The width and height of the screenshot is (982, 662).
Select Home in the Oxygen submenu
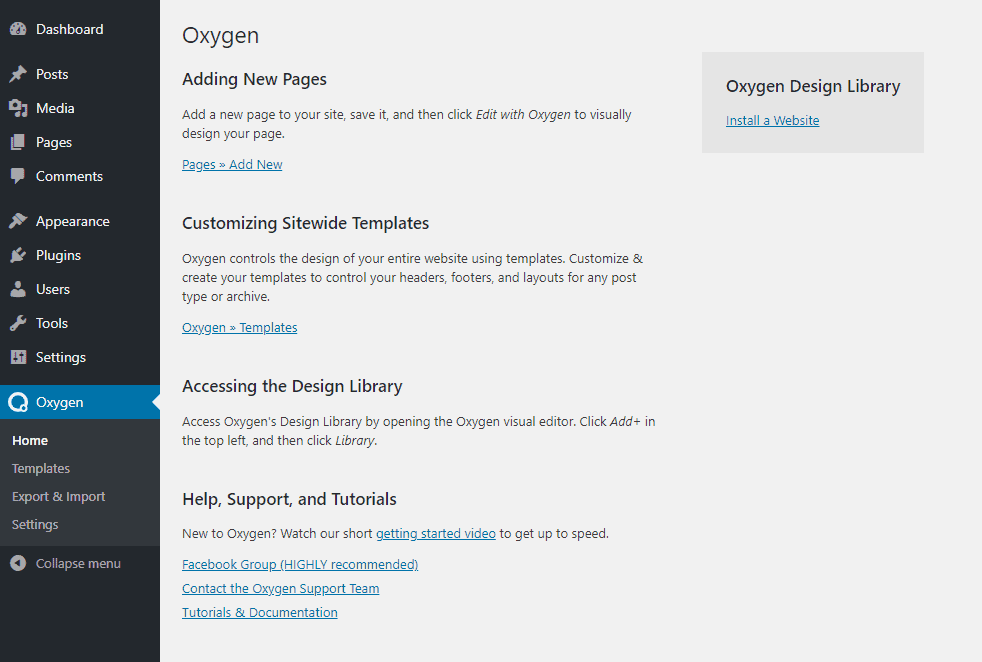pos(30,439)
